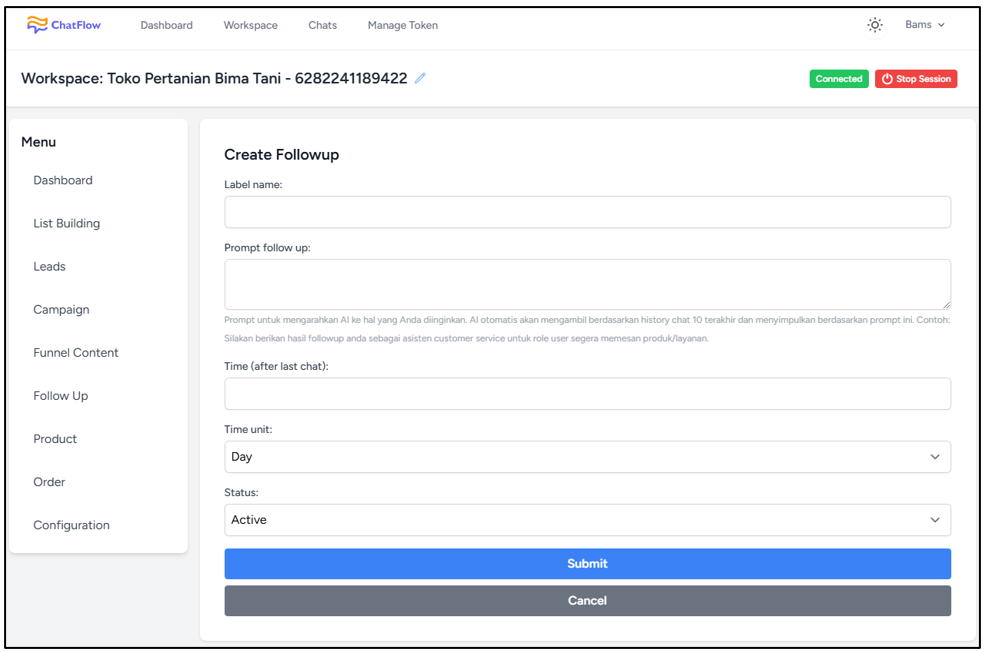Select Follow Up in sidebar menu
This screenshot has width=986, height=652.
tap(60, 395)
